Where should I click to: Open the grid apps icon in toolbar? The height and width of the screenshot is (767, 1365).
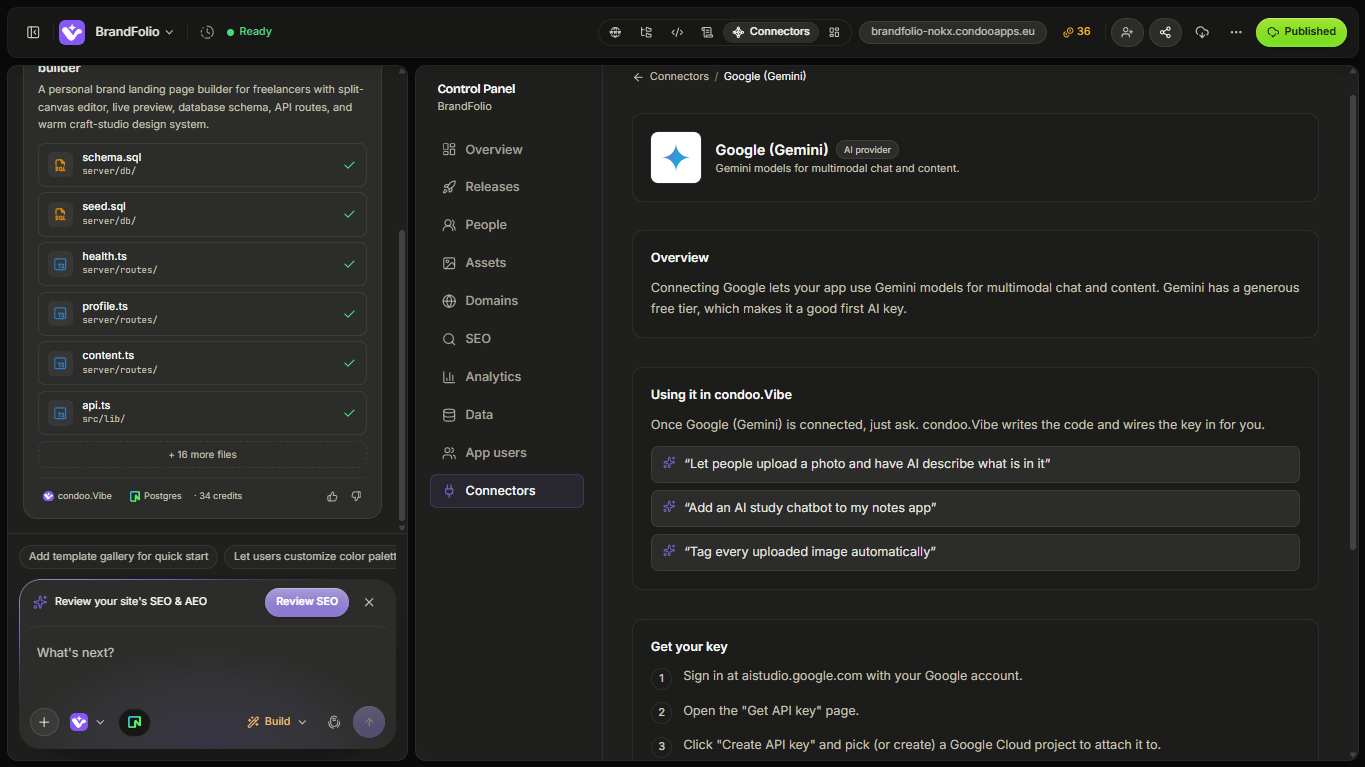pos(835,32)
